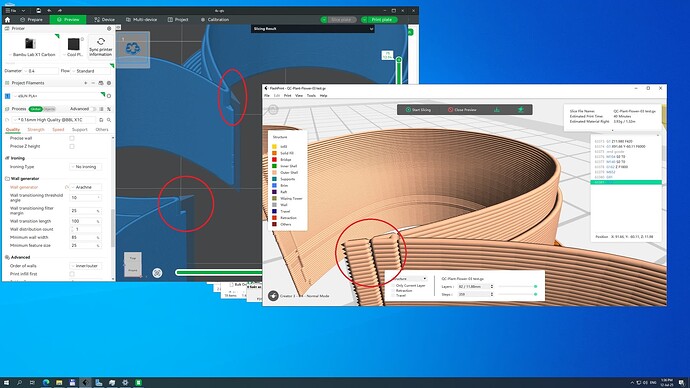The height and width of the screenshot is (388, 690).
Task: Click the Print plate button
Action: tap(379, 20)
